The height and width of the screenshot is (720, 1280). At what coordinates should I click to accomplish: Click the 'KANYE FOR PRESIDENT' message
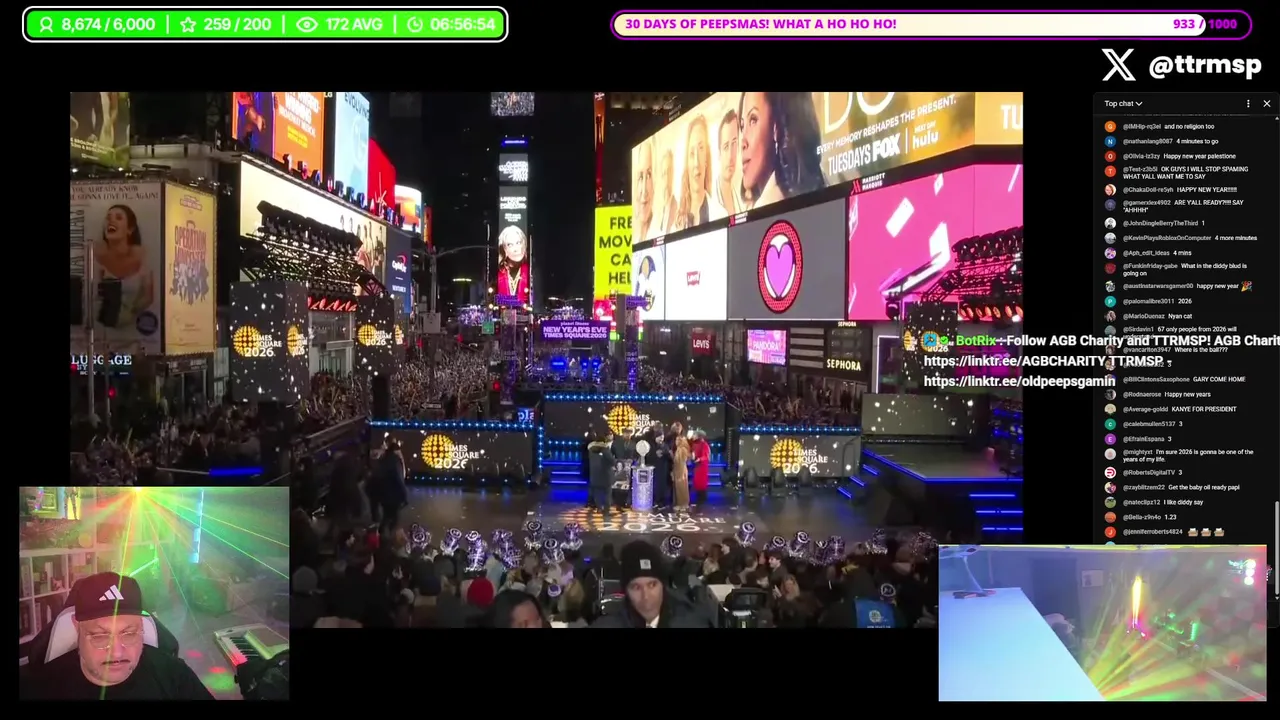tap(1206, 409)
